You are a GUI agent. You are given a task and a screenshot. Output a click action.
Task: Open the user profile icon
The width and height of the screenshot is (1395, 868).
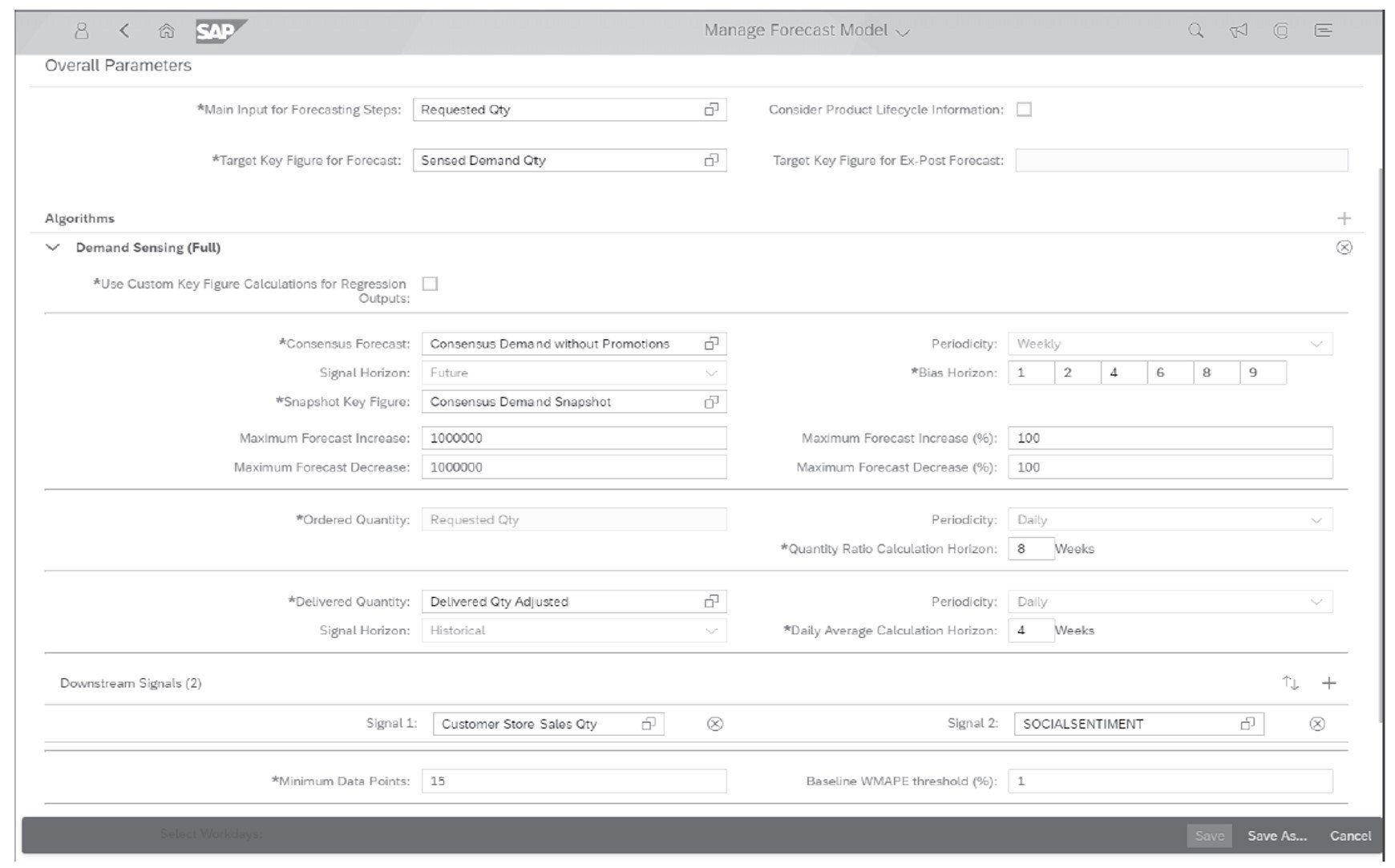[x=81, y=30]
